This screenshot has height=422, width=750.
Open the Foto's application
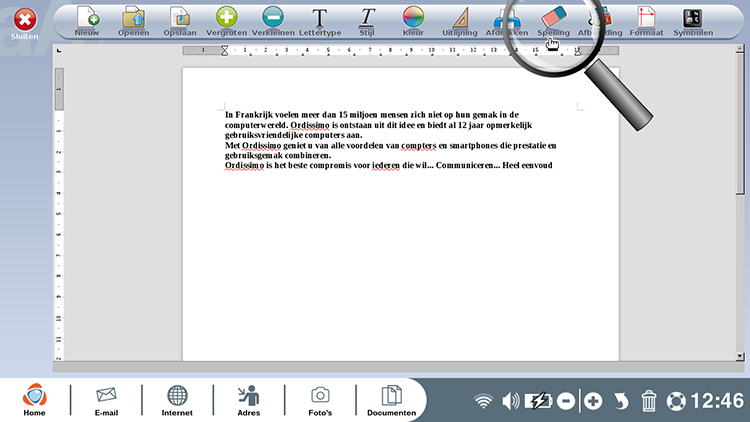pos(320,400)
